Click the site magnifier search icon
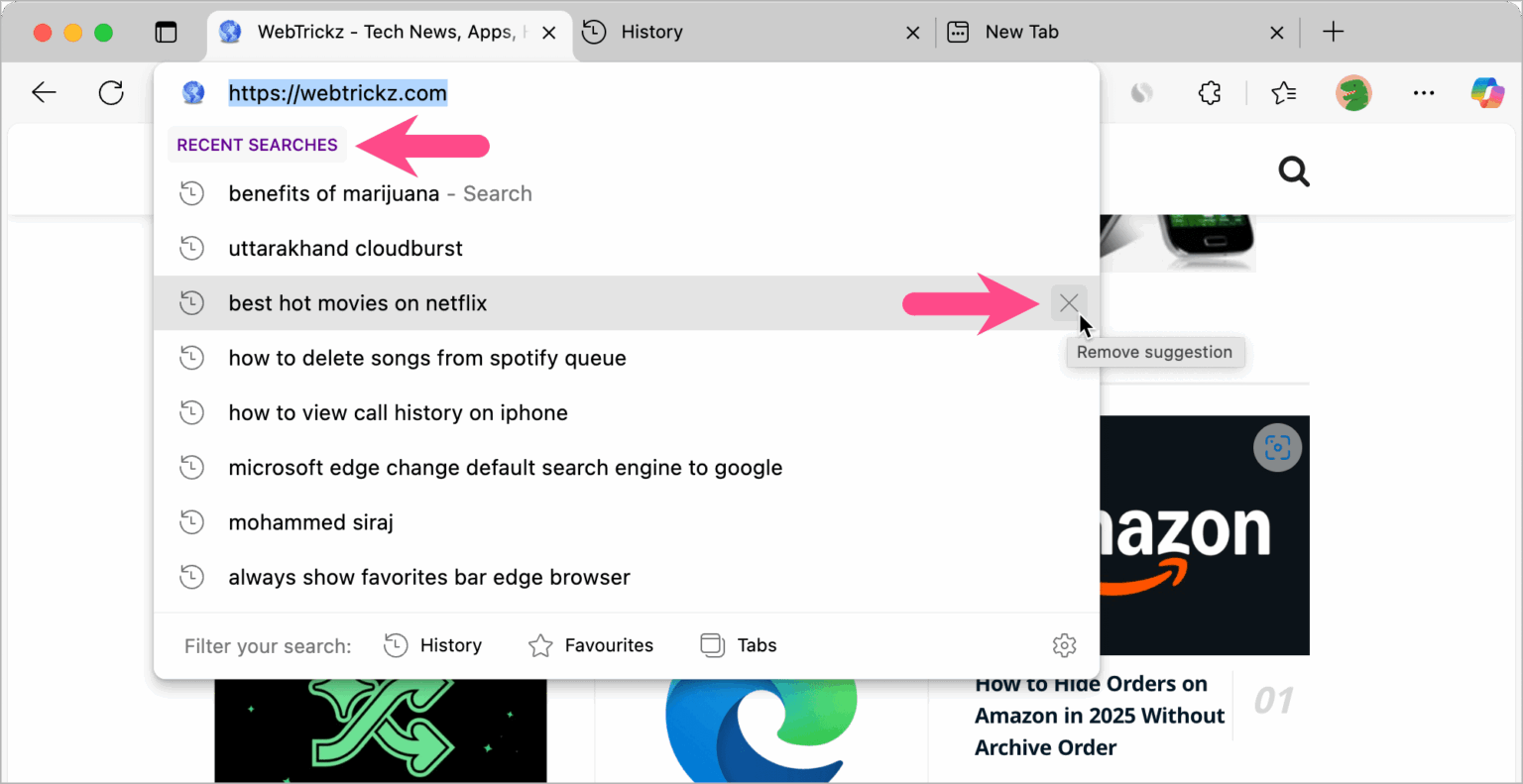This screenshot has height=784, width=1523. click(x=1294, y=170)
